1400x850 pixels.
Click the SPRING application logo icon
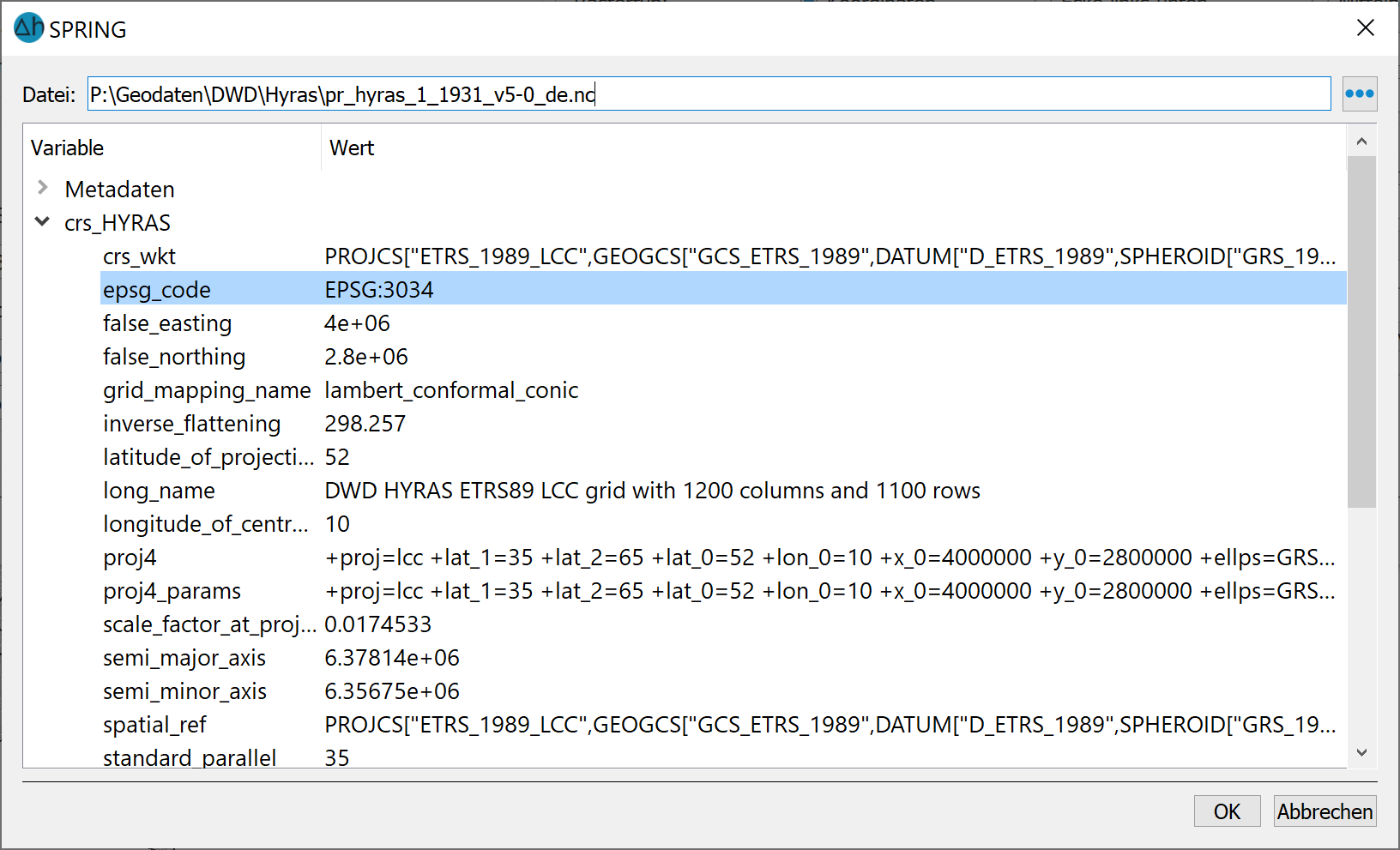(x=28, y=28)
